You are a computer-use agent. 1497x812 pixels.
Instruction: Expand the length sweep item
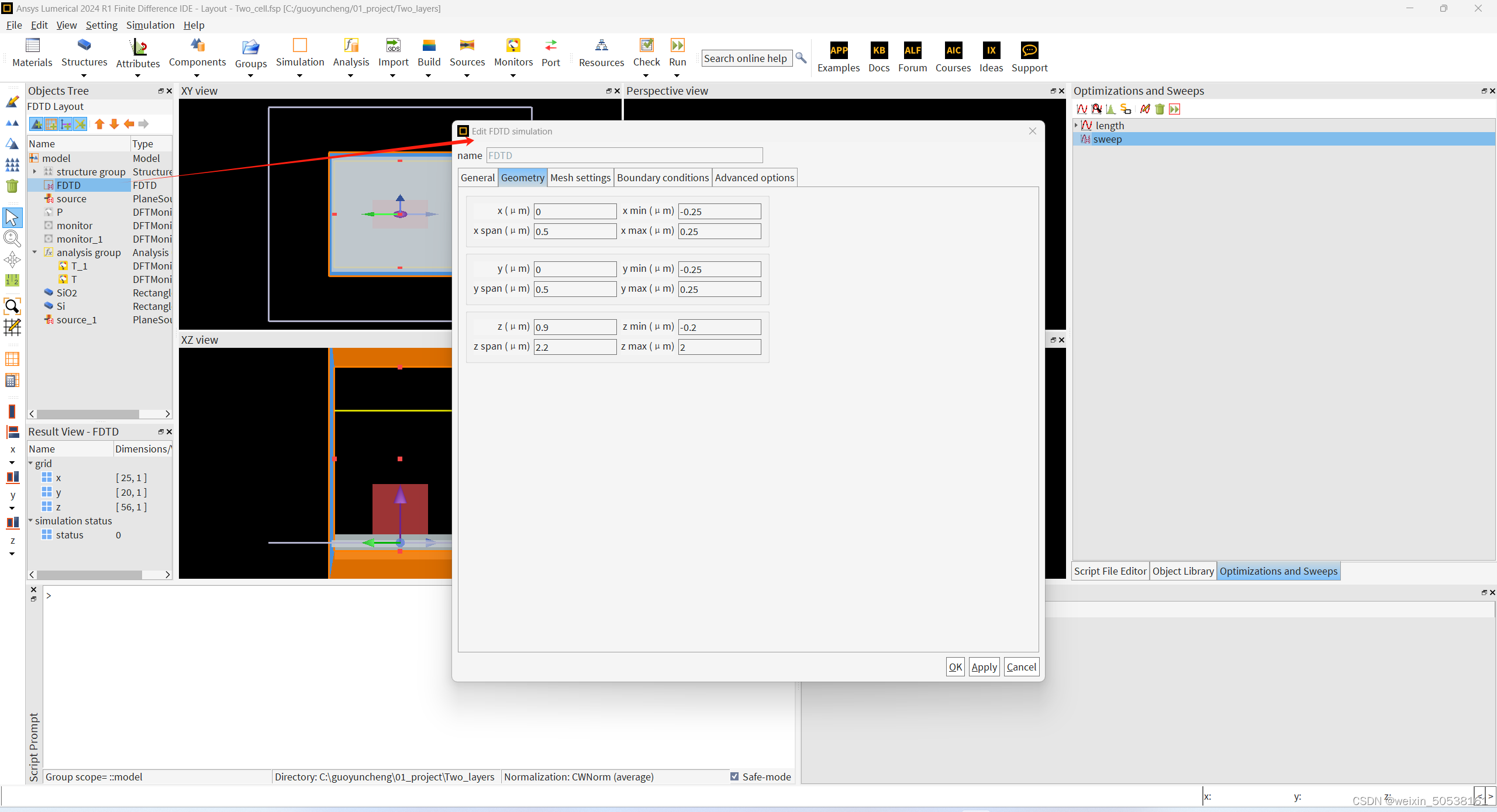tap(1076, 125)
